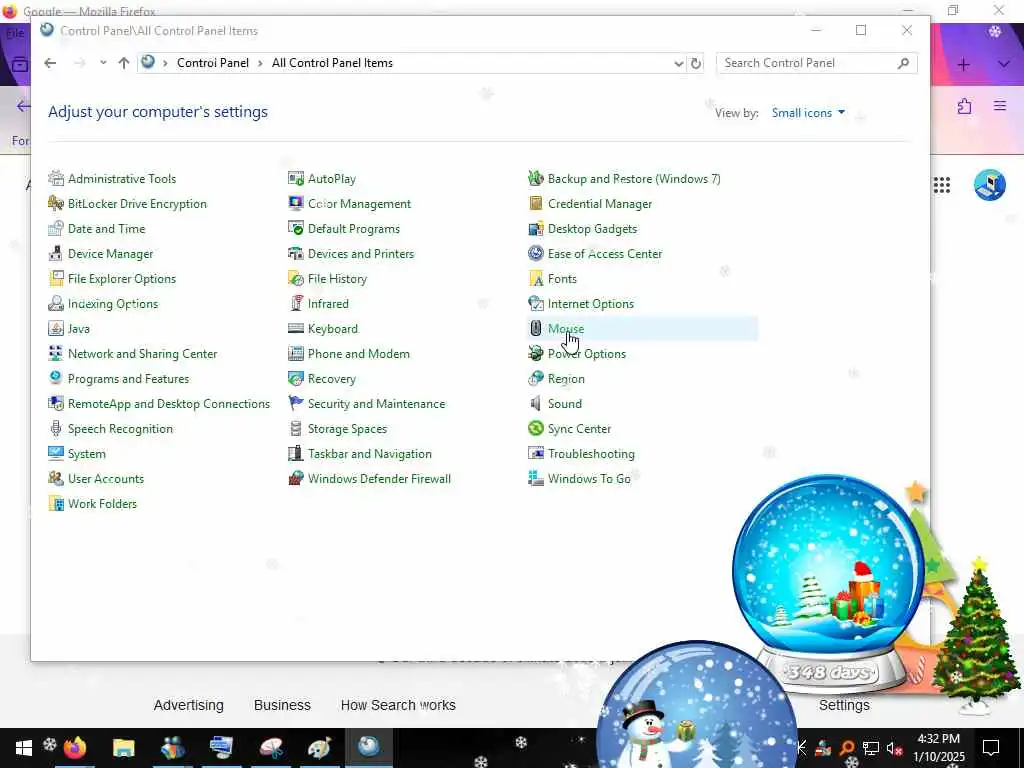
Task: Click the AutoPlay icon
Action: (x=296, y=178)
